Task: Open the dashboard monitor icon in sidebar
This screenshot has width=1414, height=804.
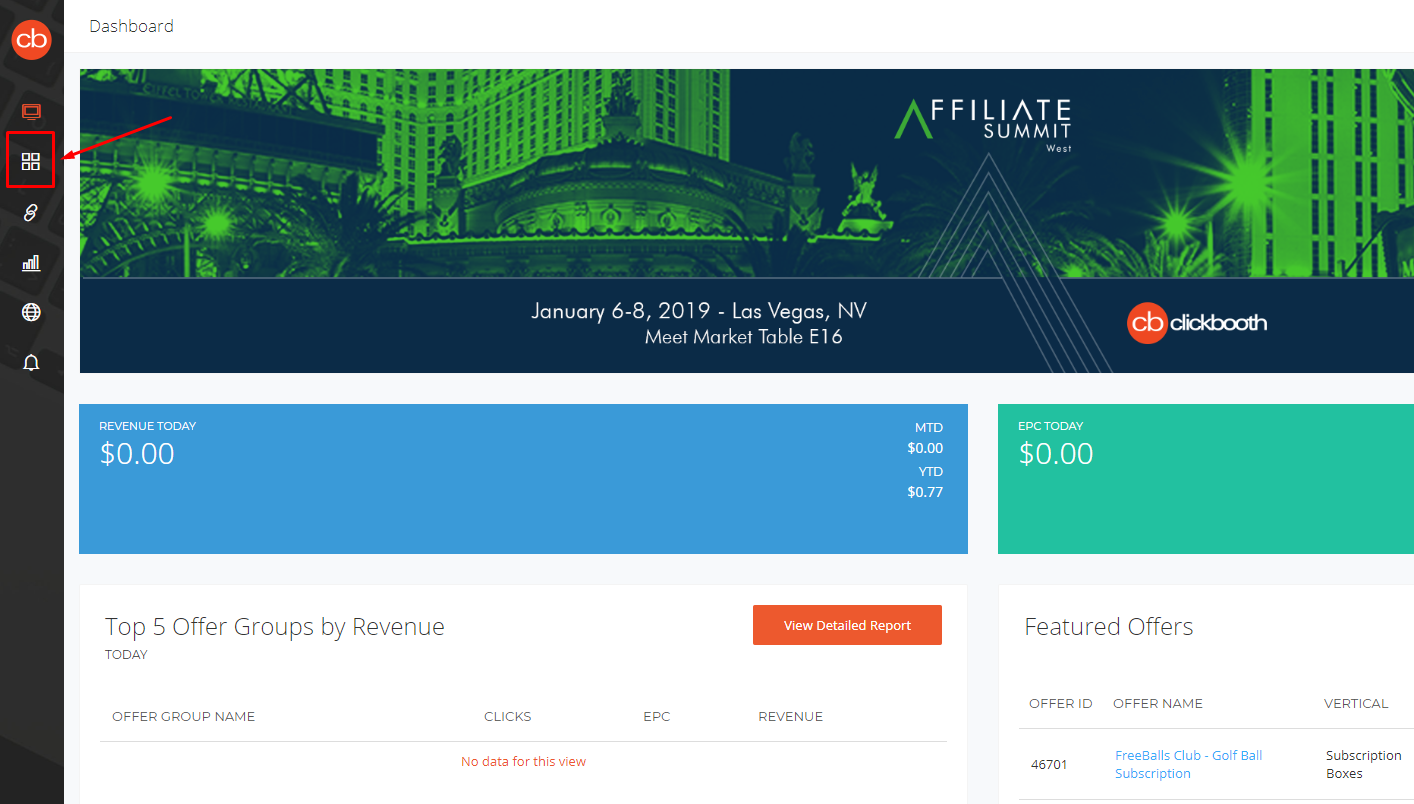Action: [31, 111]
